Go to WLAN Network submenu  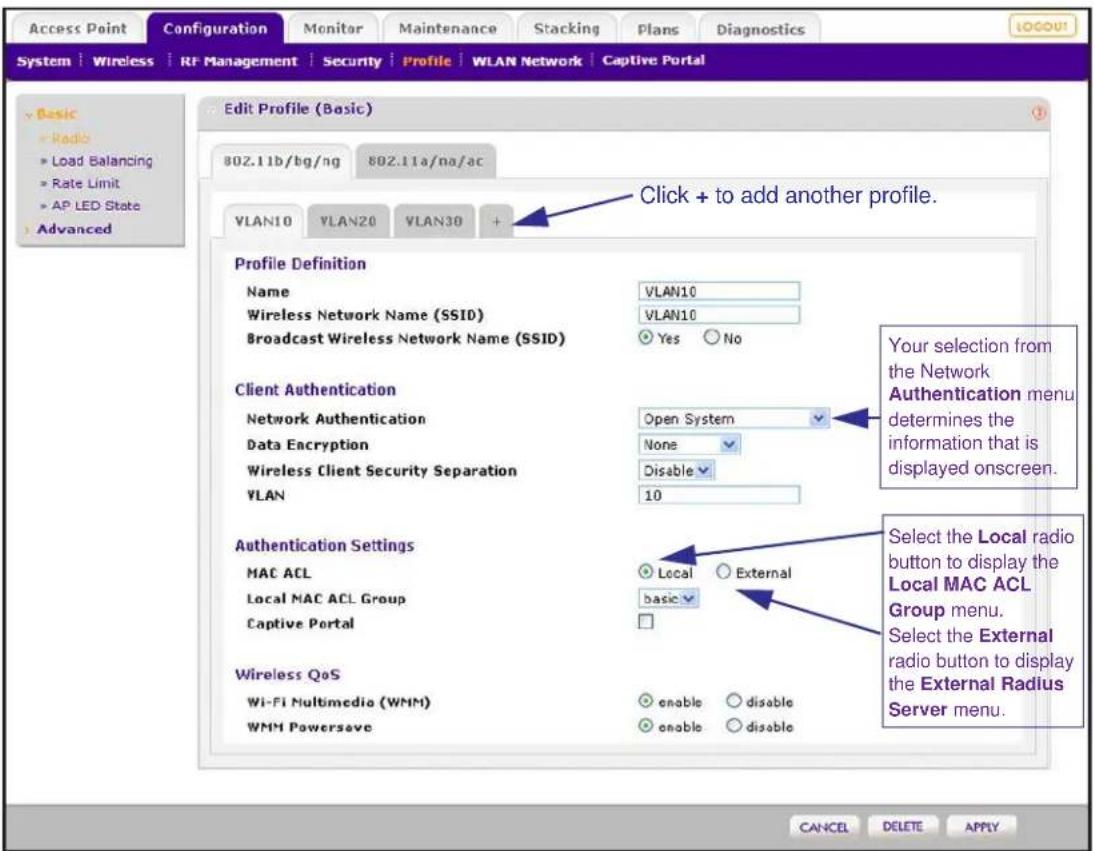[x=527, y=61]
